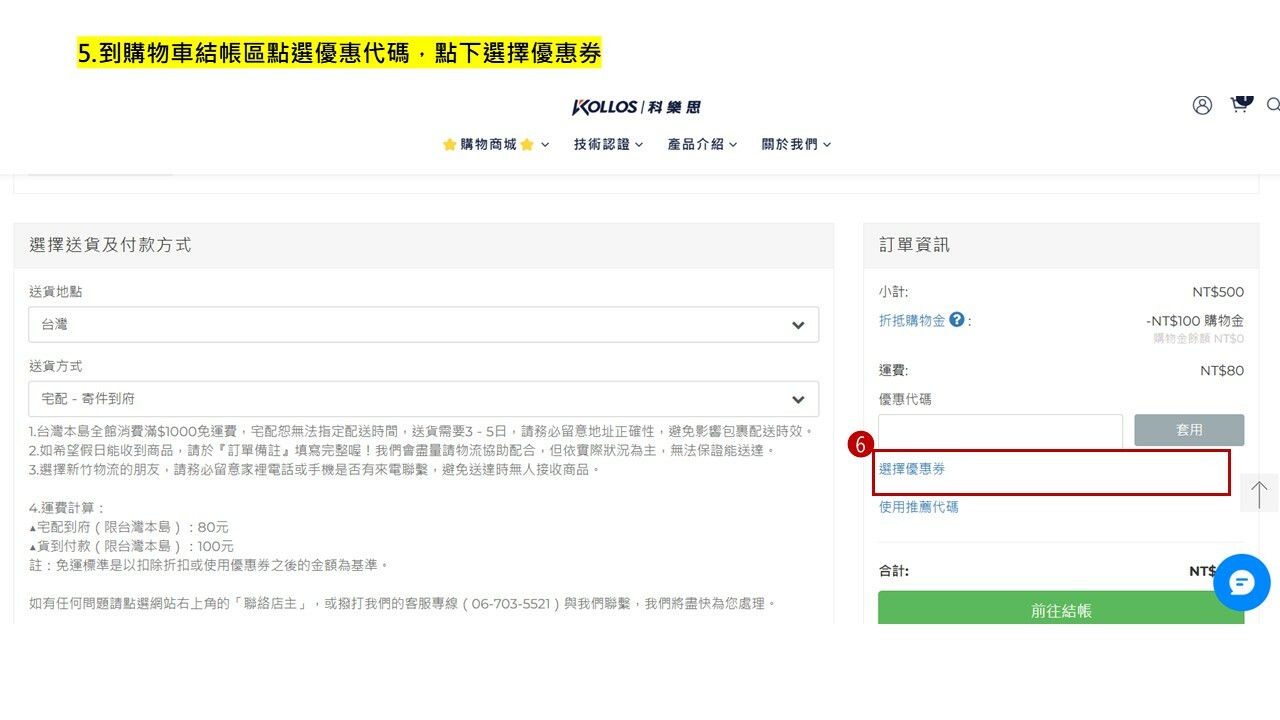Click the search magnifier icon
Viewport: 1280px width, 720px height.
[x=1272, y=105]
